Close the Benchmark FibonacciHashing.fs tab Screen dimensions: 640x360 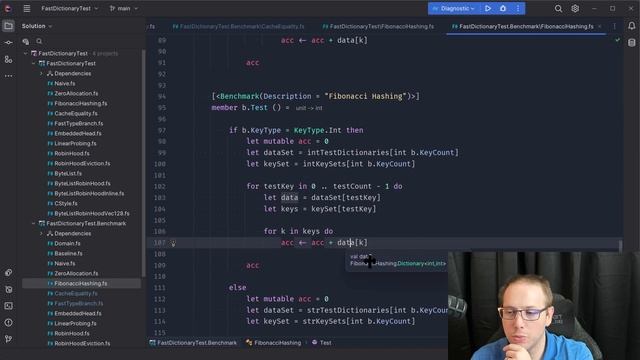point(600,26)
